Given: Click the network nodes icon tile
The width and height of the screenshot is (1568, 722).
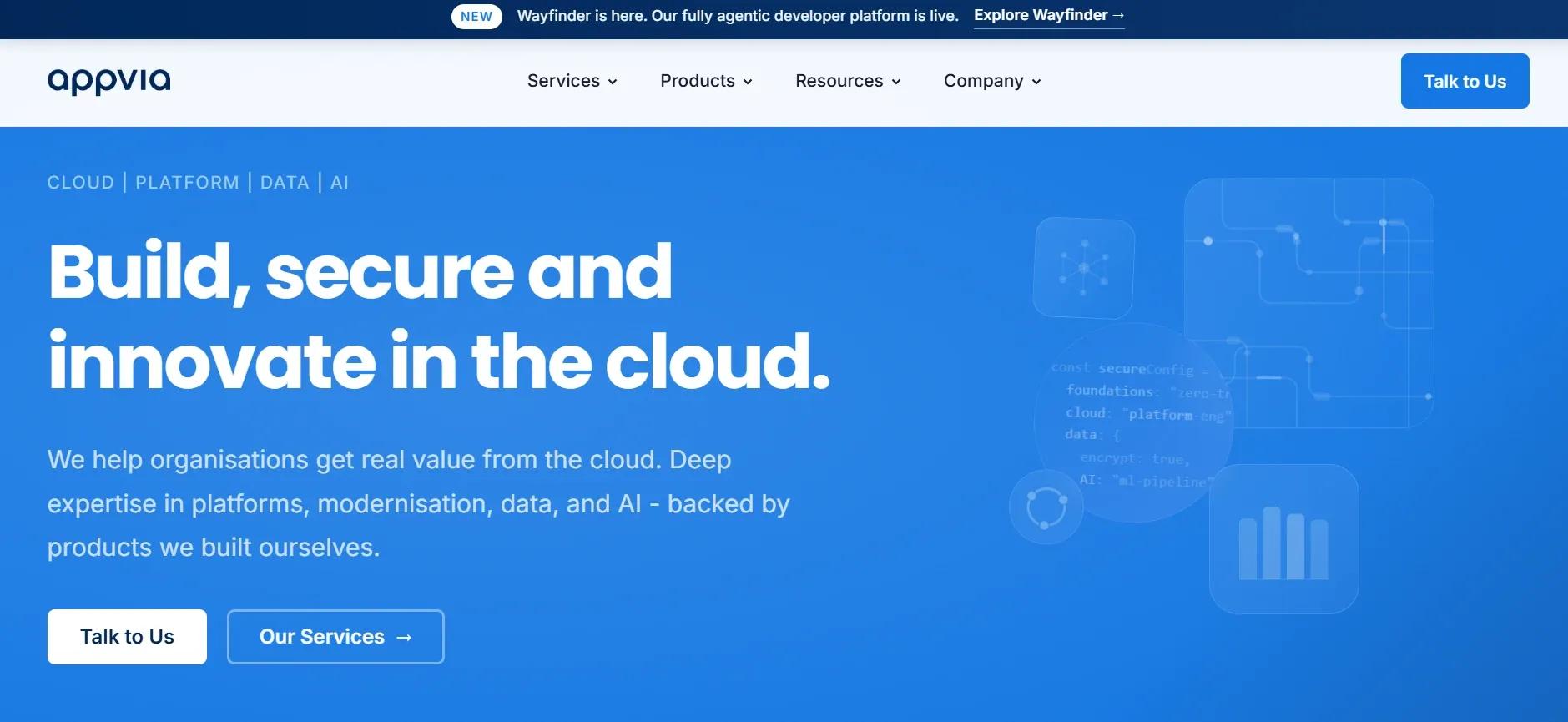Looking at the screenshot, I should coord(1084,268).
